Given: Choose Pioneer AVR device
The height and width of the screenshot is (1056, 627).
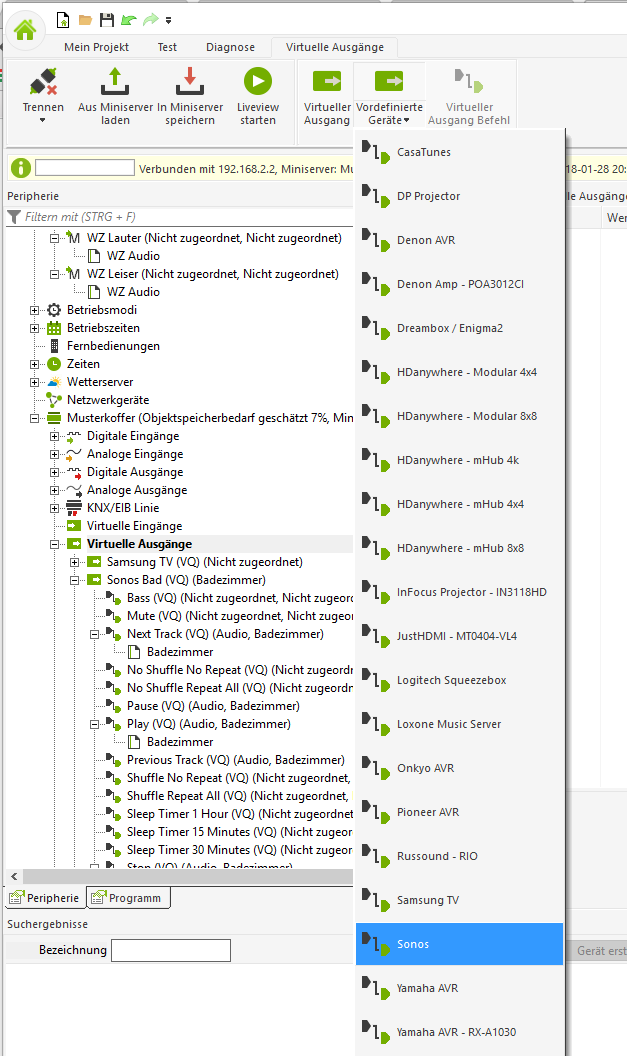Looking at the screenshot, I should (459, 812).
